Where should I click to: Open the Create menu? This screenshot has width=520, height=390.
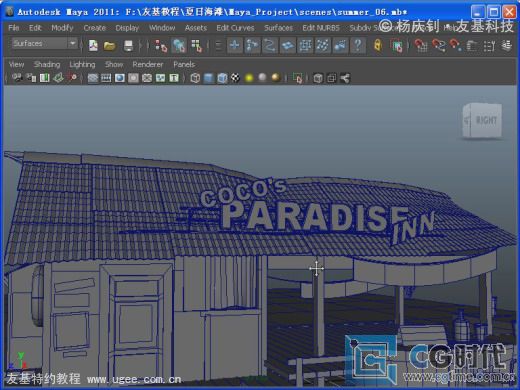tap(94, 28)
